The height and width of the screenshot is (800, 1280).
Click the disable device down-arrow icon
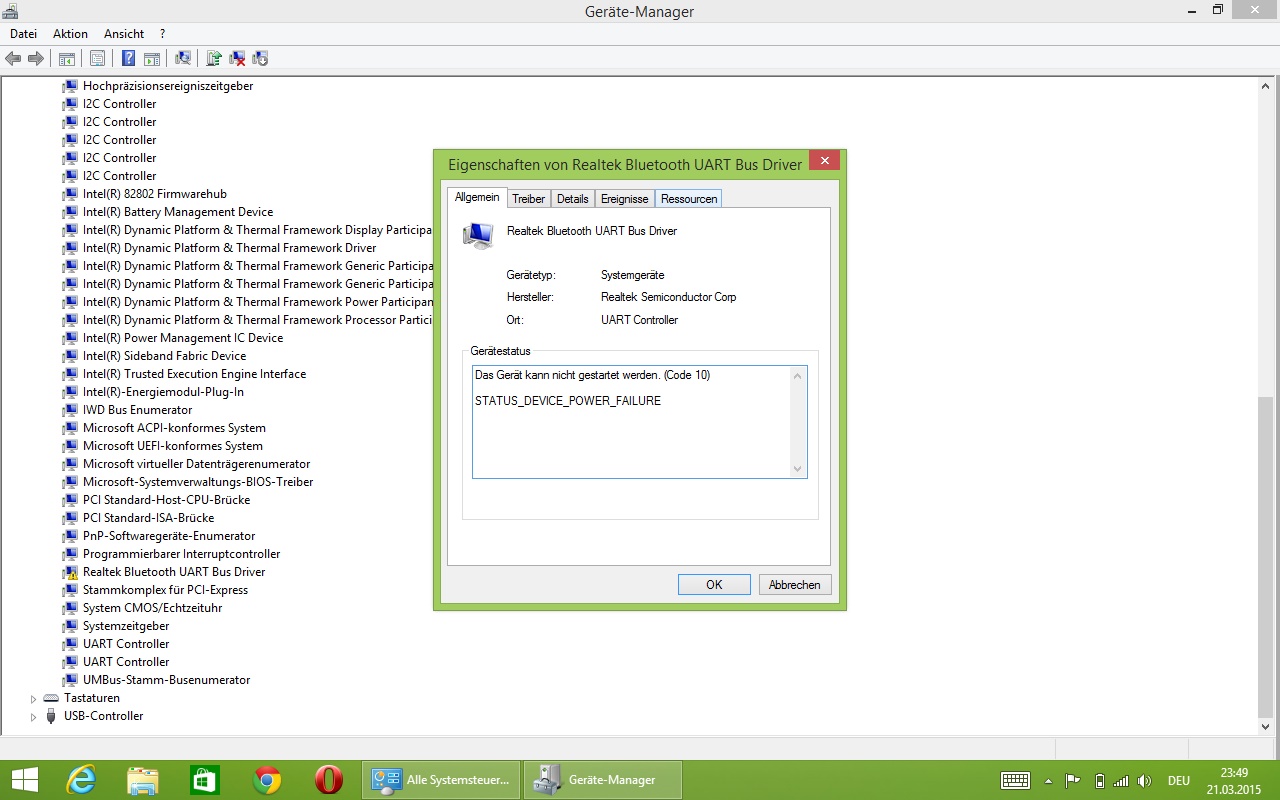coord(260,58)
